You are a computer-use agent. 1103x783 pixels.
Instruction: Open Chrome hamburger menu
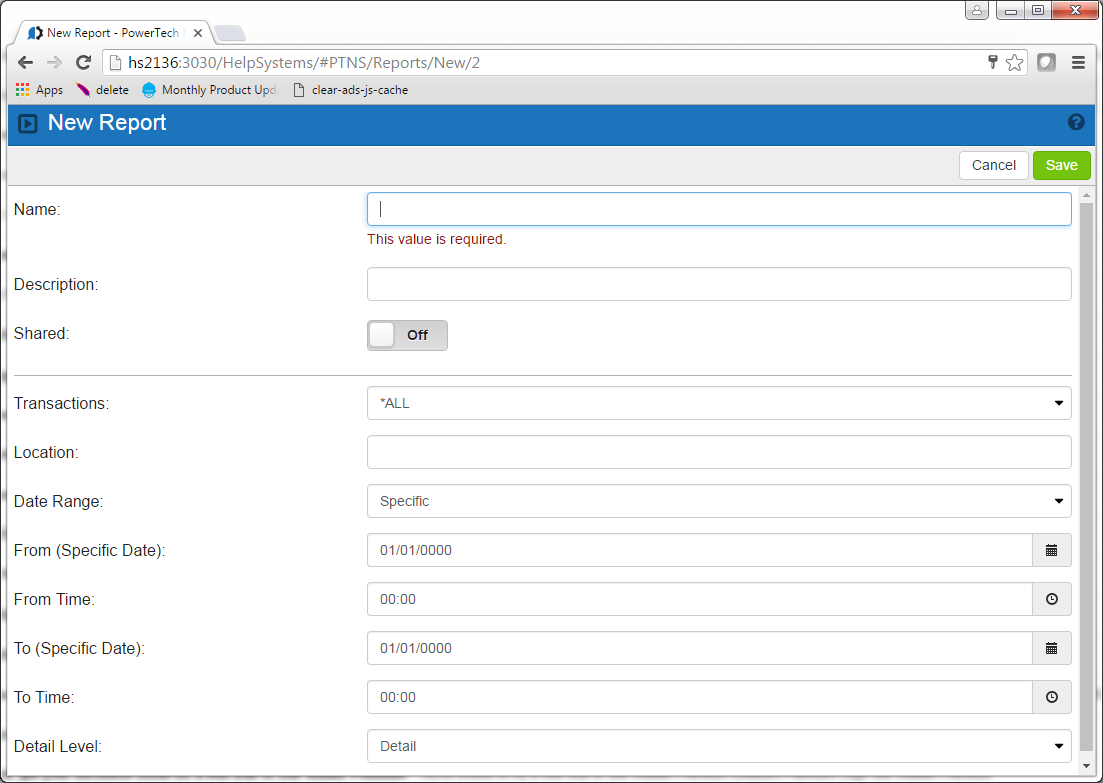tap(1078, 63)
